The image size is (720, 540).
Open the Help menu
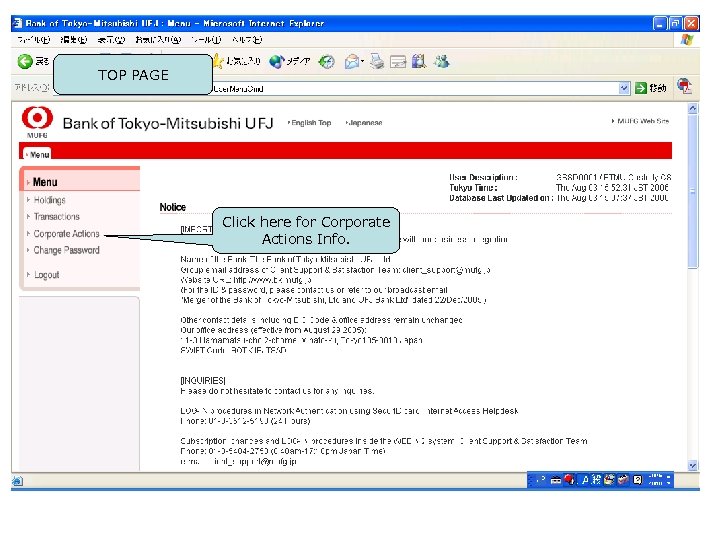[x=247, y=40]
